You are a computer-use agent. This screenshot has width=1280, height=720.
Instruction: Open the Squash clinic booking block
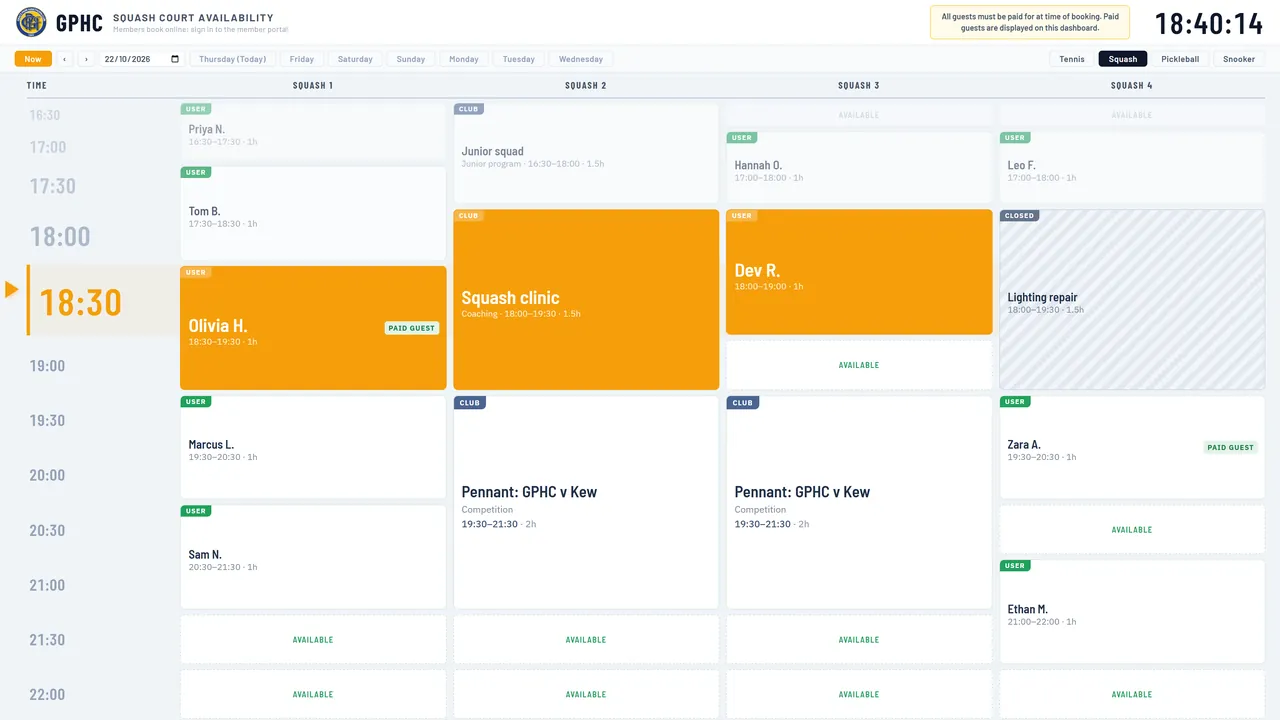[x=586, y=299]
